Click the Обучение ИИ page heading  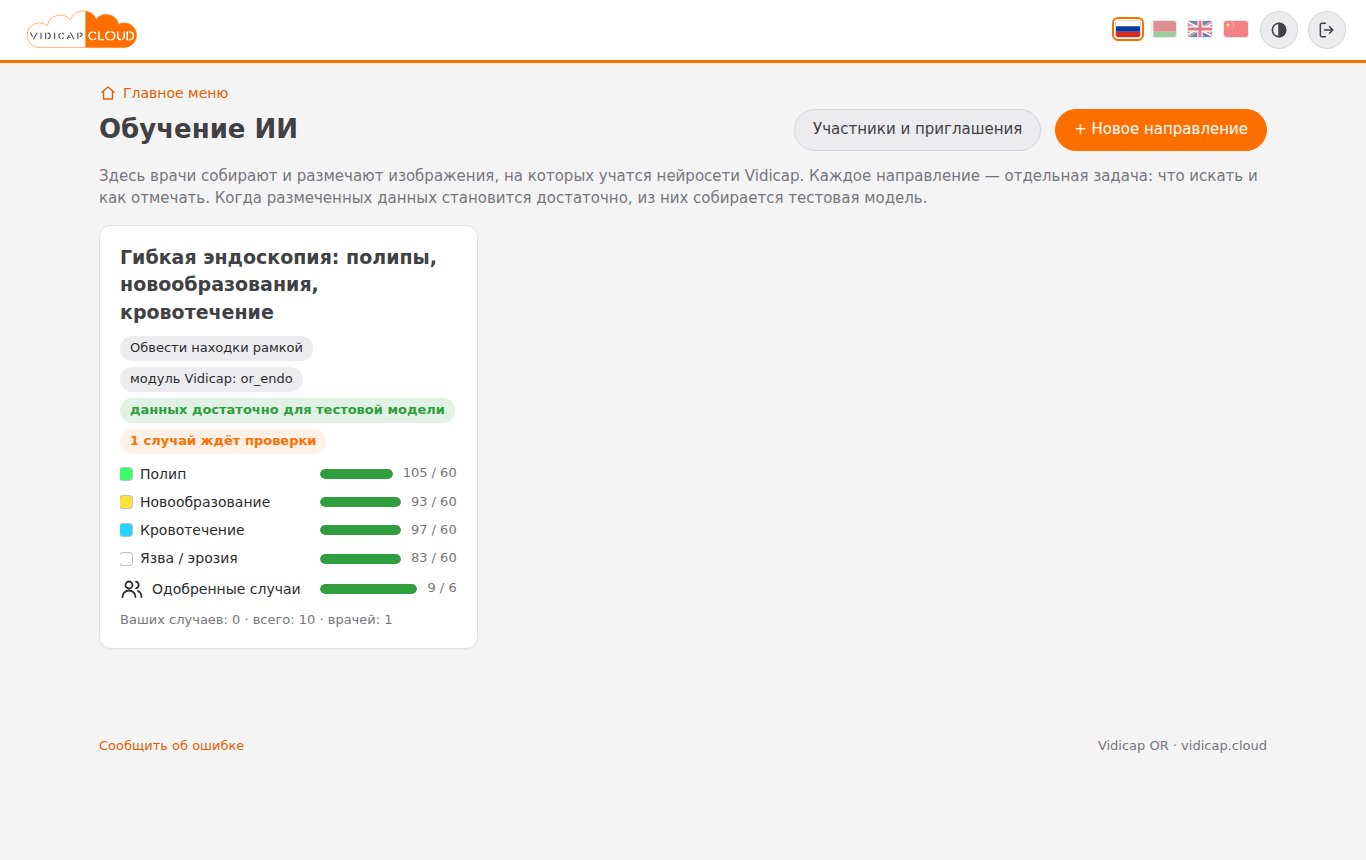tap(198, 129)
